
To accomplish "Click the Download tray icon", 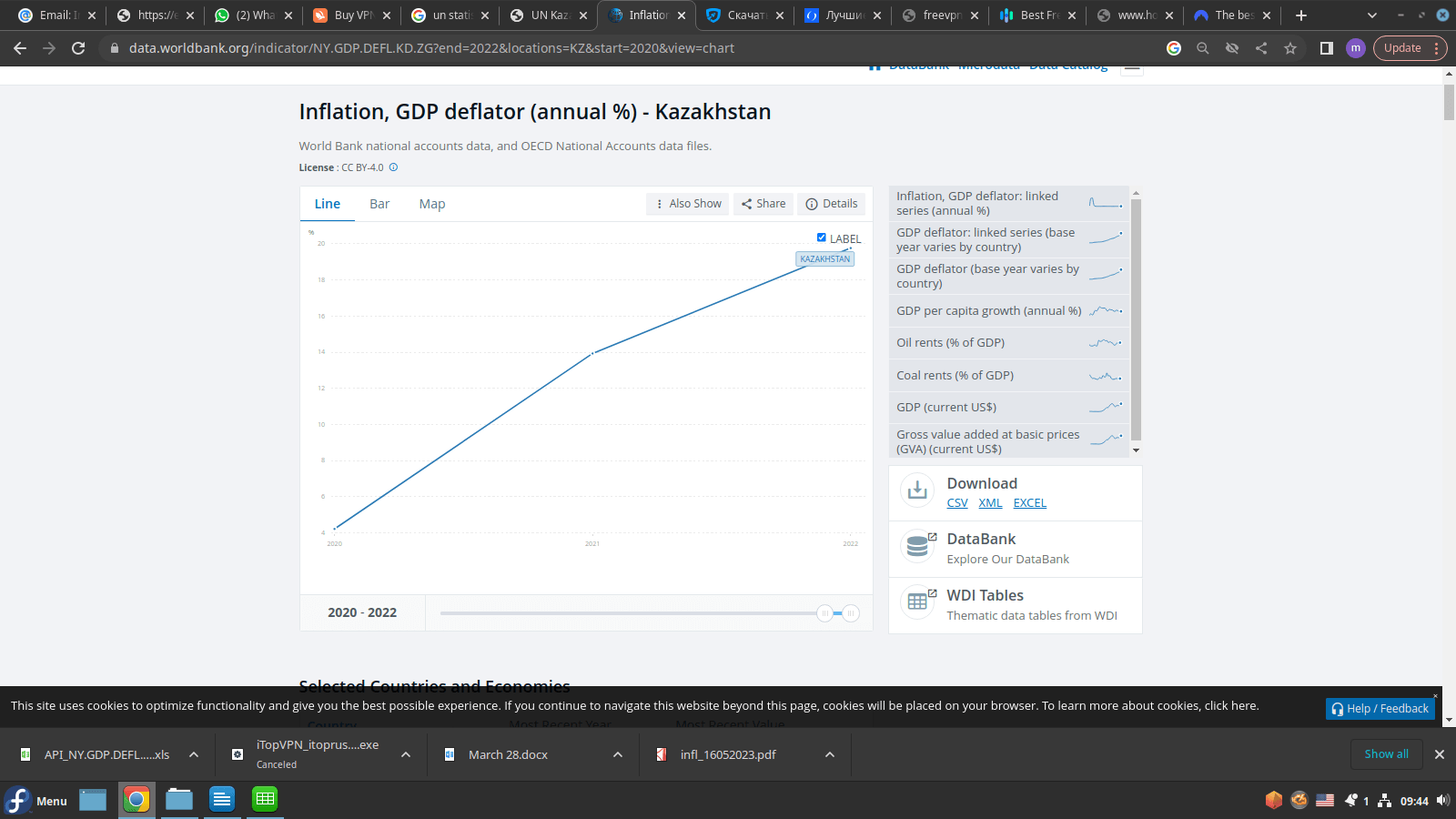I will tap(917, 490).
